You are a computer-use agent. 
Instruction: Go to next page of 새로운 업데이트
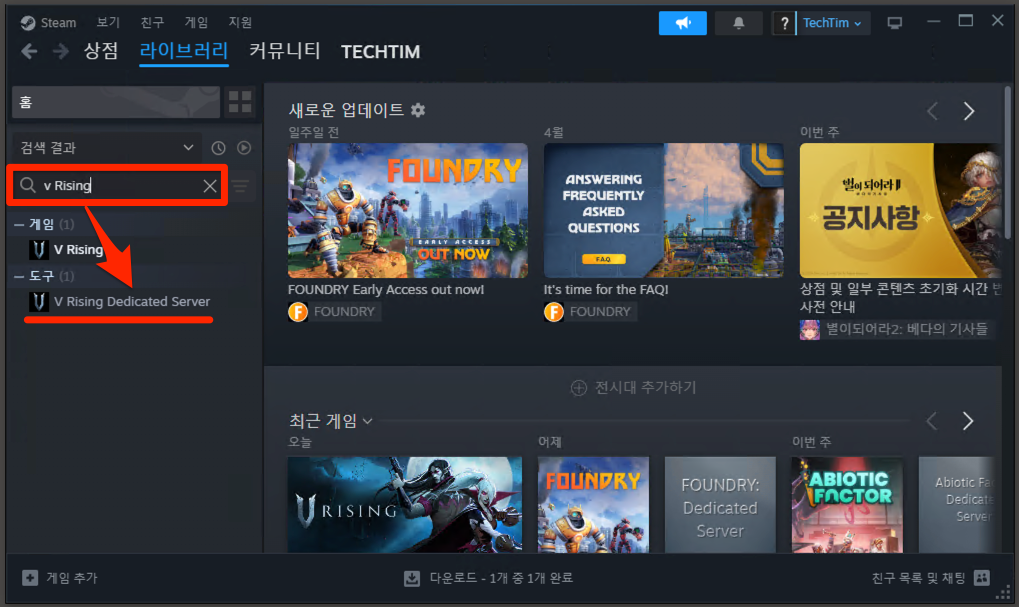tap(968, 111)
